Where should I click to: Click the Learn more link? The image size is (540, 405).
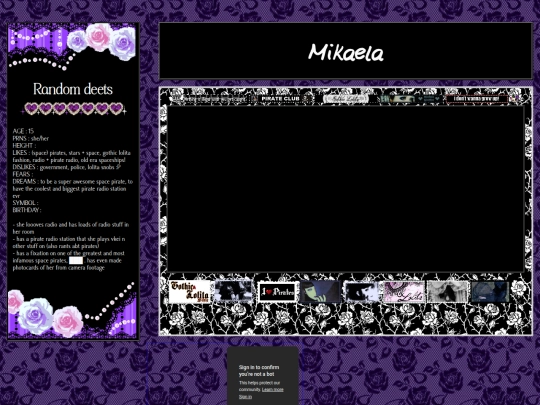point(272,390)
